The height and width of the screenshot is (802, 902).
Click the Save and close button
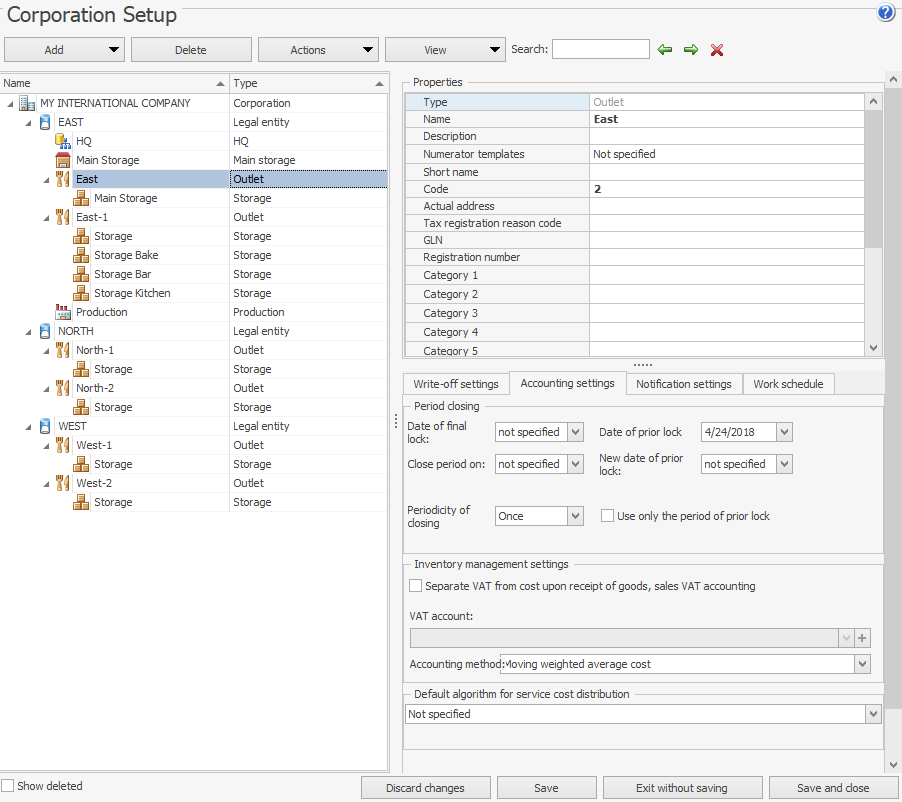point(833,788)
